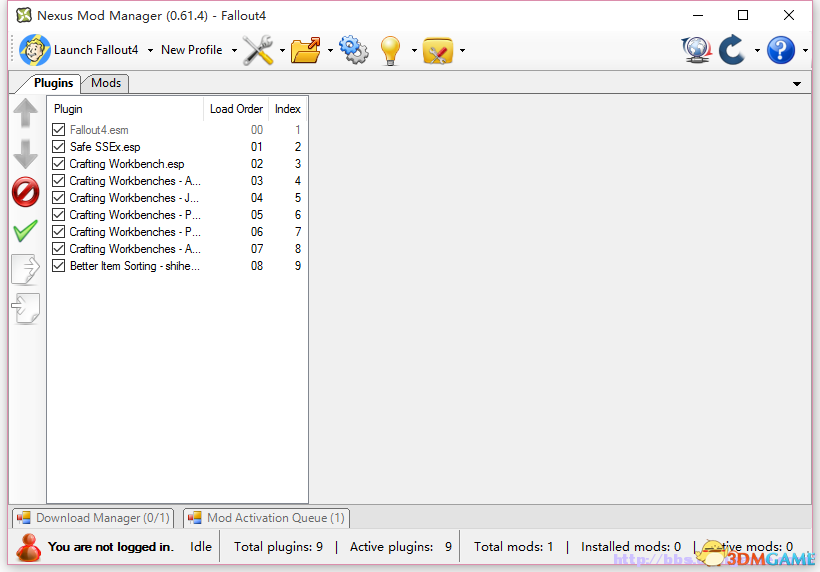
Task: Toggle the Crafting Workbench.esp checkbox
Action: pyautogui.click(x=59, y=164)
